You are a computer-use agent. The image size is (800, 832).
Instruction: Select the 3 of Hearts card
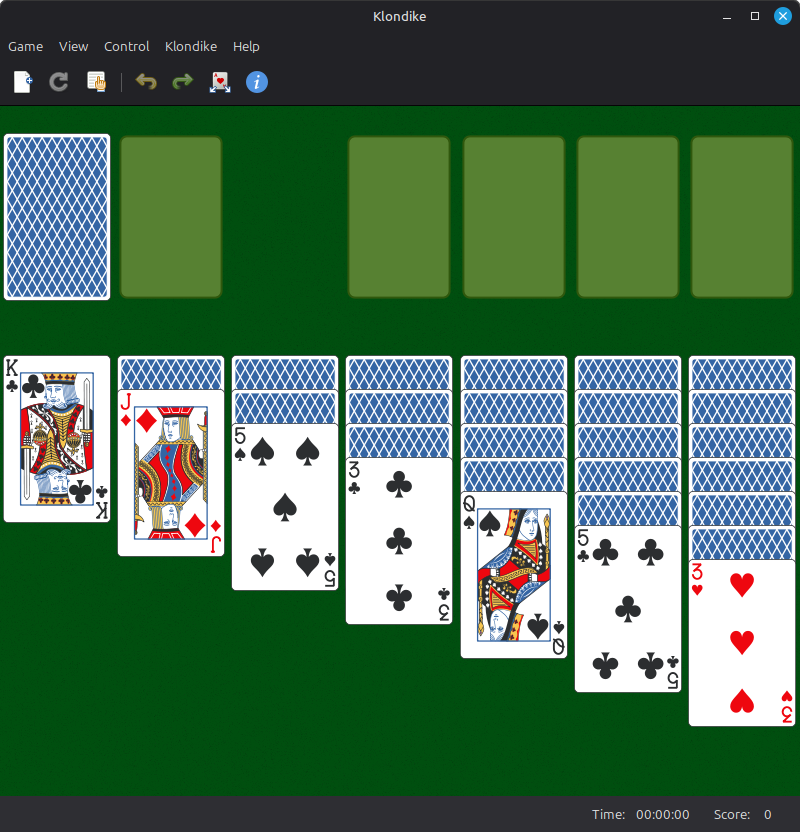click(x=742, y=643)
